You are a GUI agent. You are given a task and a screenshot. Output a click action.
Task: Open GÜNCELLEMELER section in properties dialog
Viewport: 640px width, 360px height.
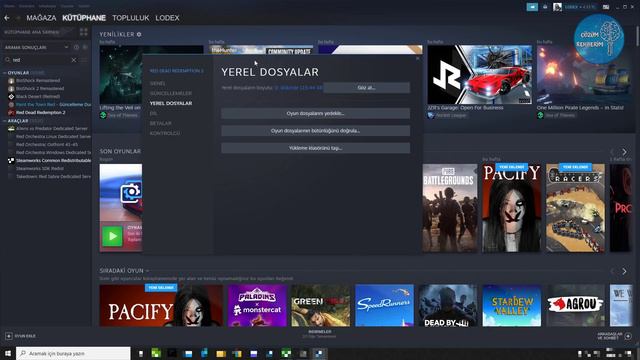171,93
